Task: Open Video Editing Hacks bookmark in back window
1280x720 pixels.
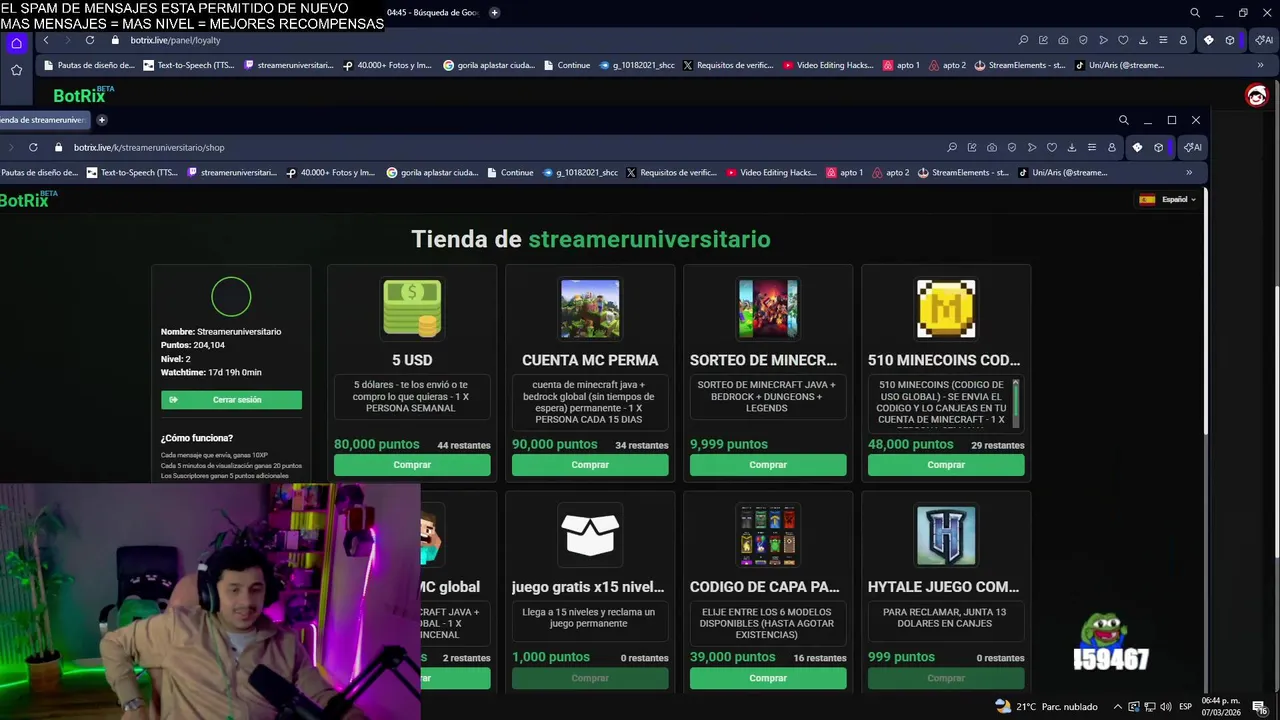Action: tap(828, 65)
